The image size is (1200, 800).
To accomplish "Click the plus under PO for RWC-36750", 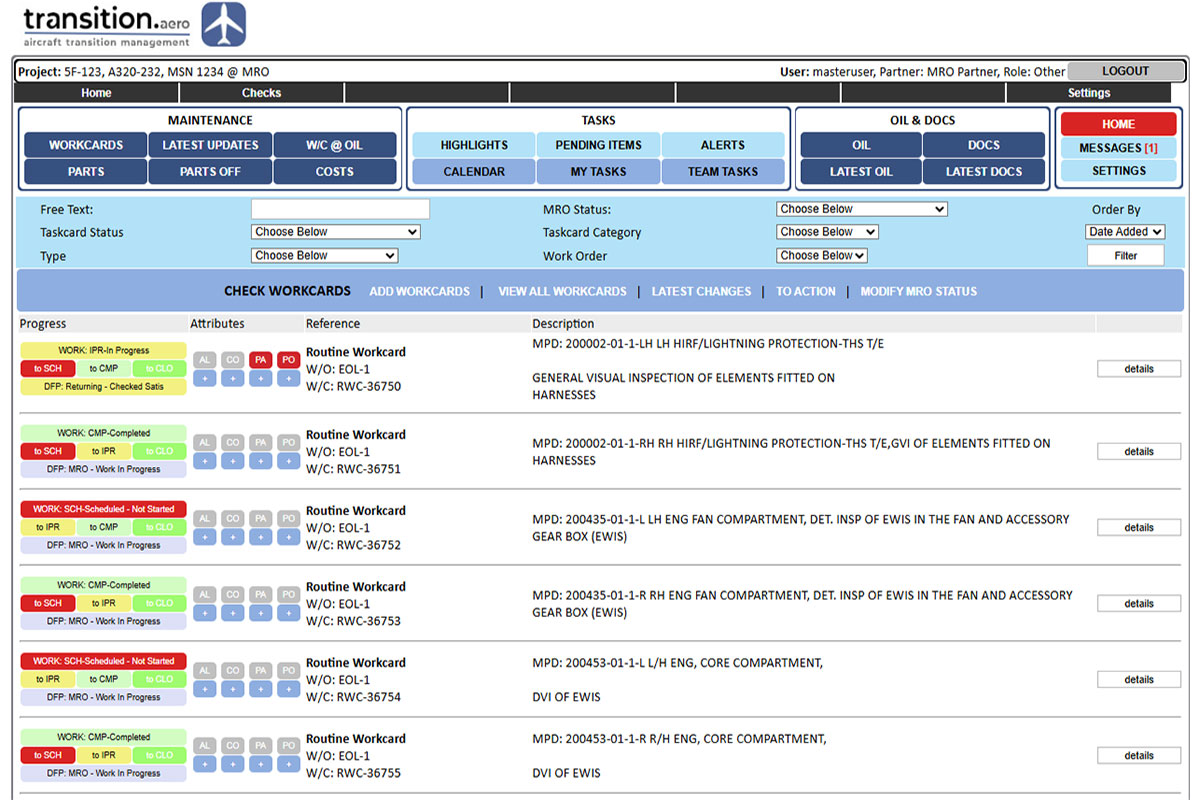I will pyautogui.click(x=288, y=378).
